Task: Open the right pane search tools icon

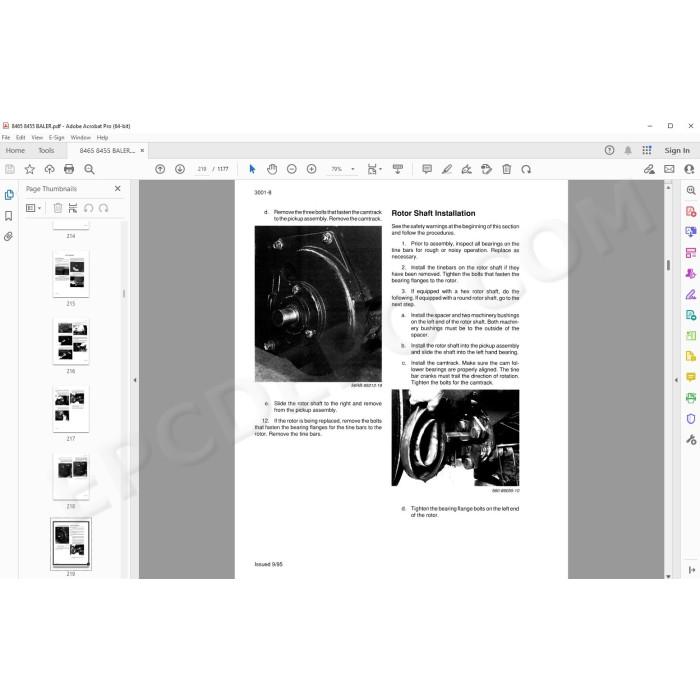Action: 691,191
